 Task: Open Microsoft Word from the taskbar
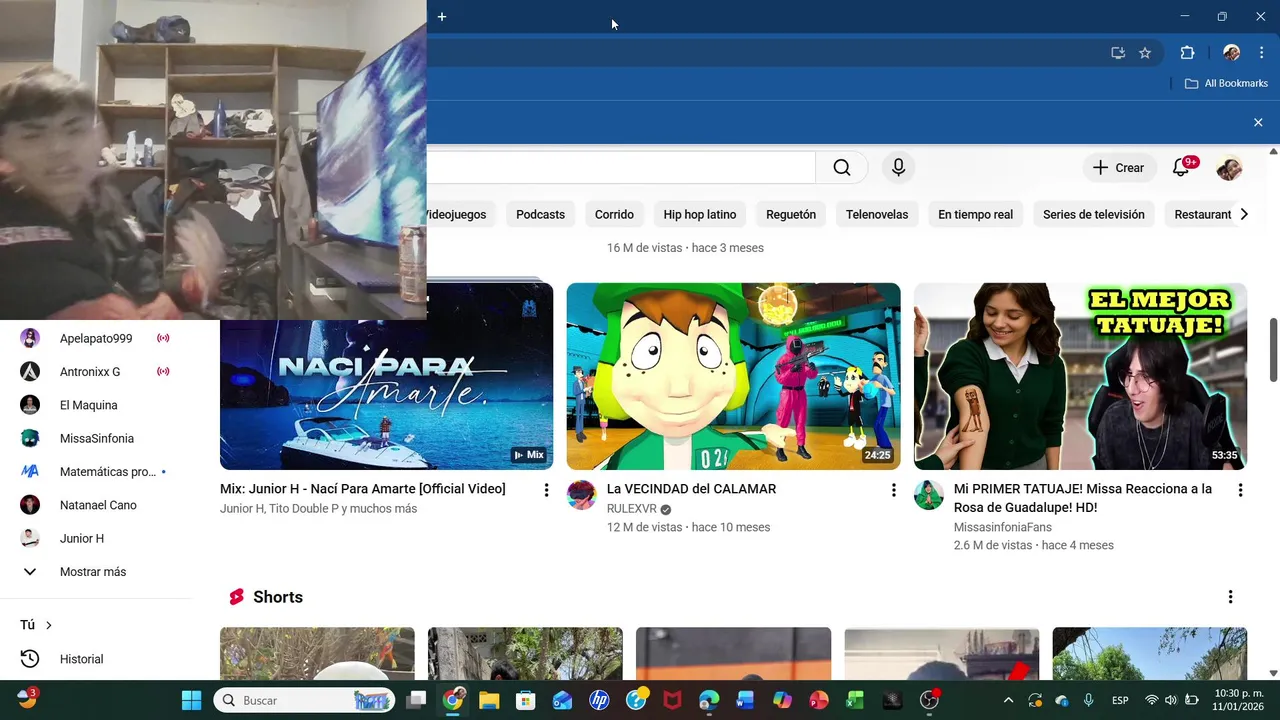point(745,700)
